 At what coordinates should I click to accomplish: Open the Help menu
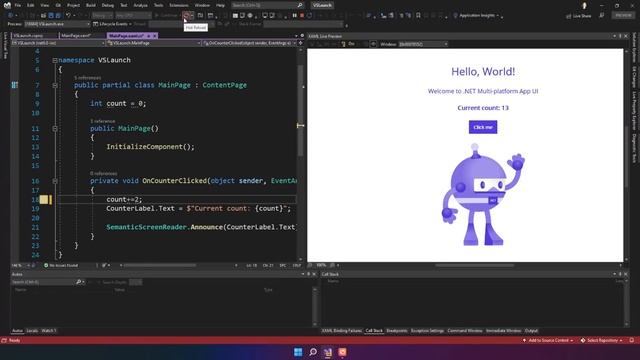[220, 5]
